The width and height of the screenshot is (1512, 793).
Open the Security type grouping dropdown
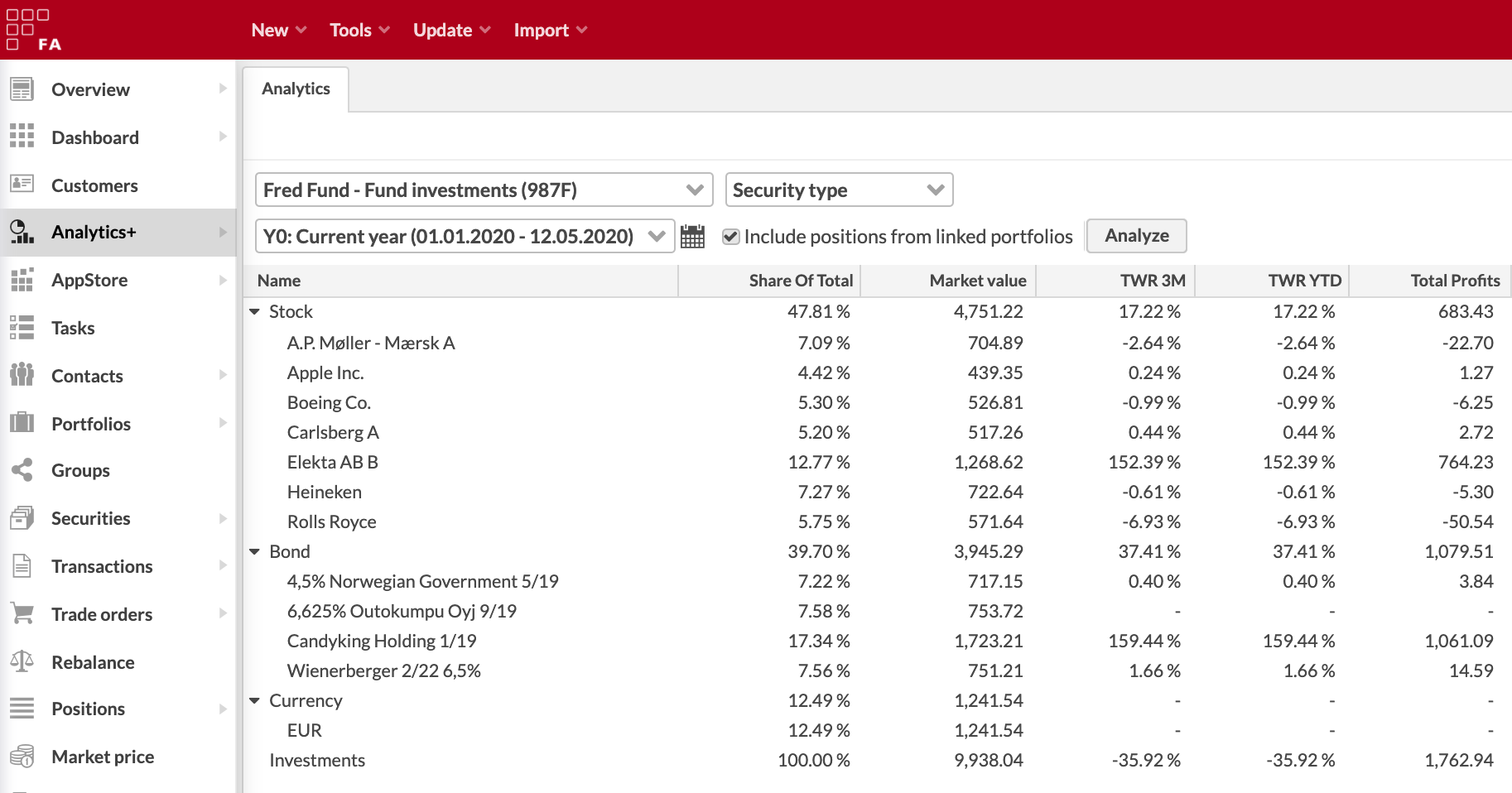[x=839, y=190]
